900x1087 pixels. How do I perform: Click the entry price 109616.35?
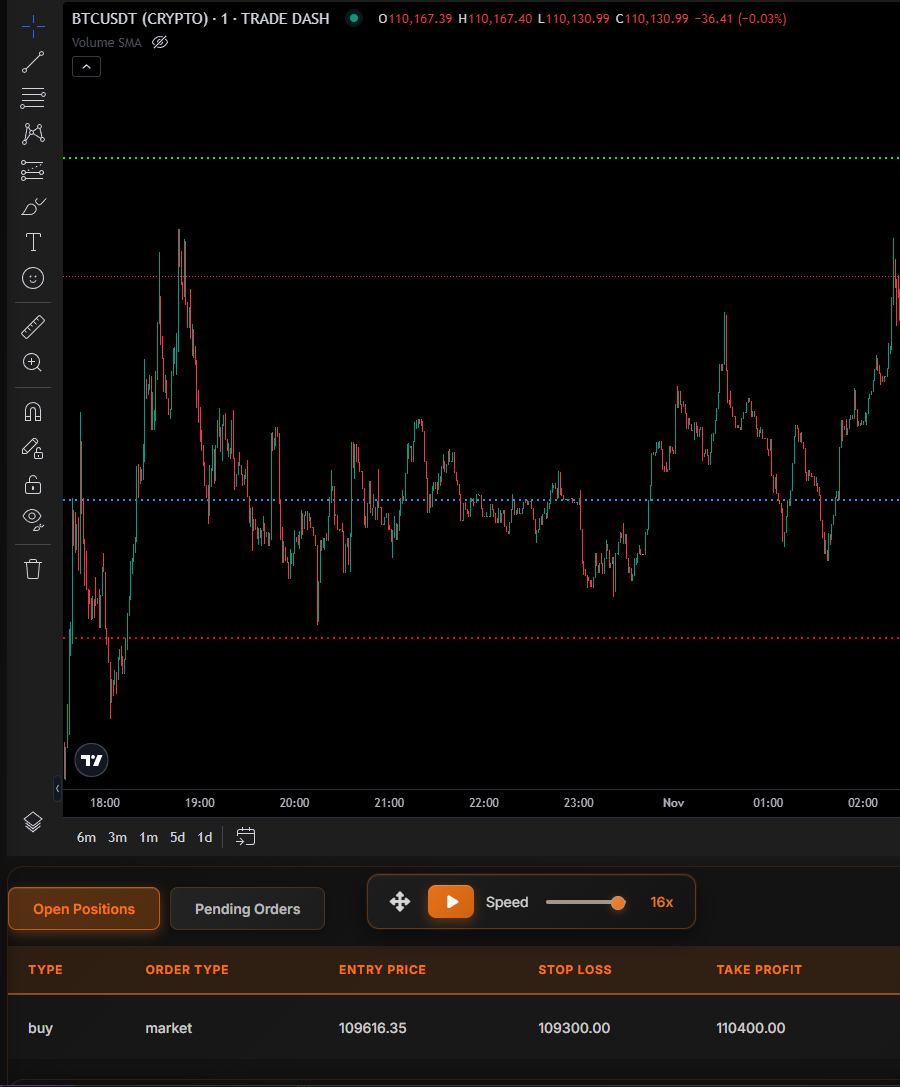pos(372,1028)
